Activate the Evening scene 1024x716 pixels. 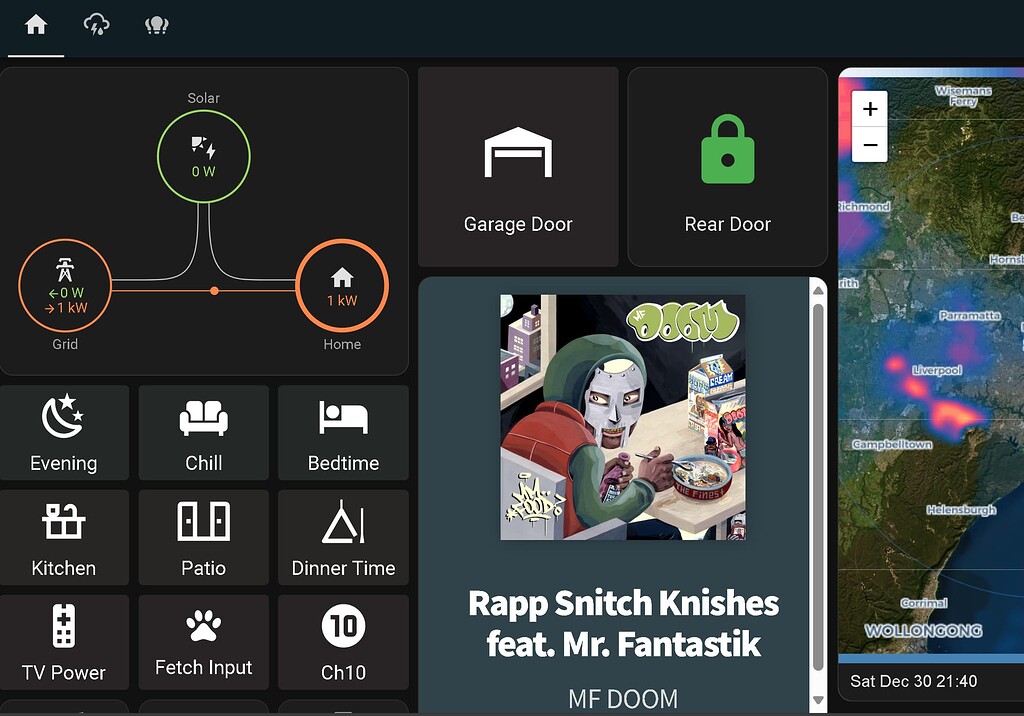[x=64, y=432]
